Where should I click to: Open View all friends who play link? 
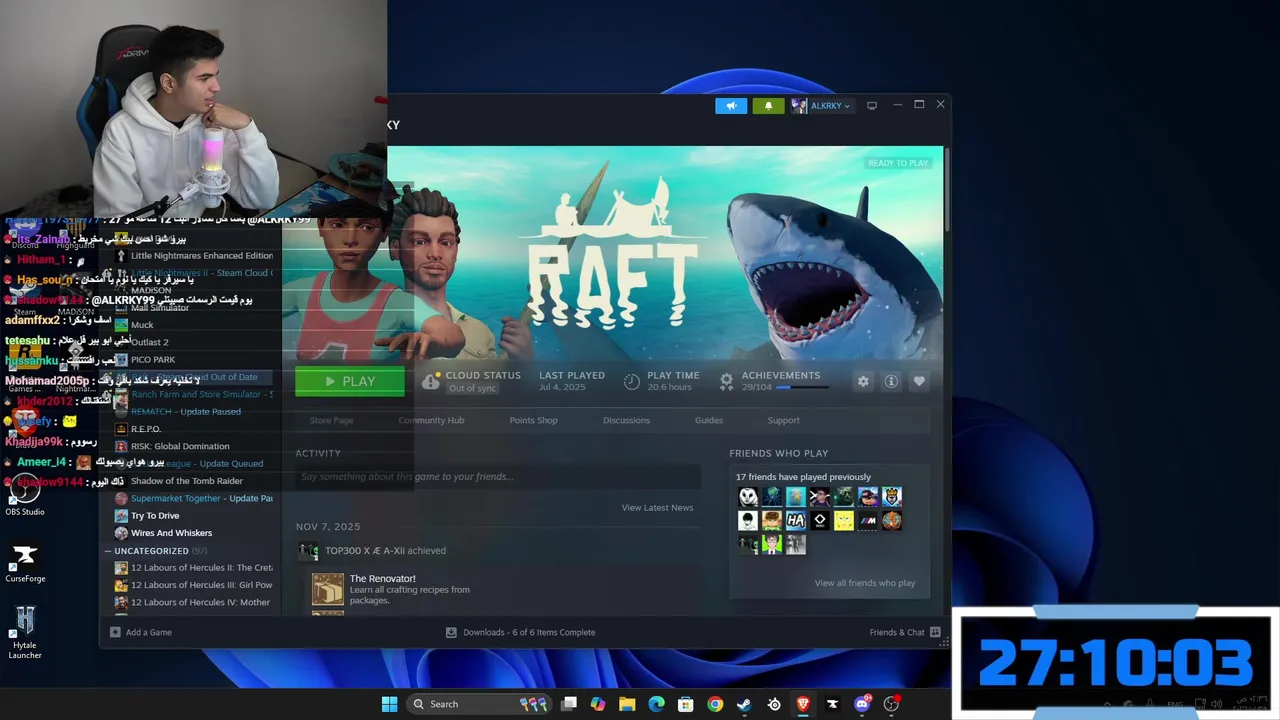pyautogui.click(x=865, y=583)
